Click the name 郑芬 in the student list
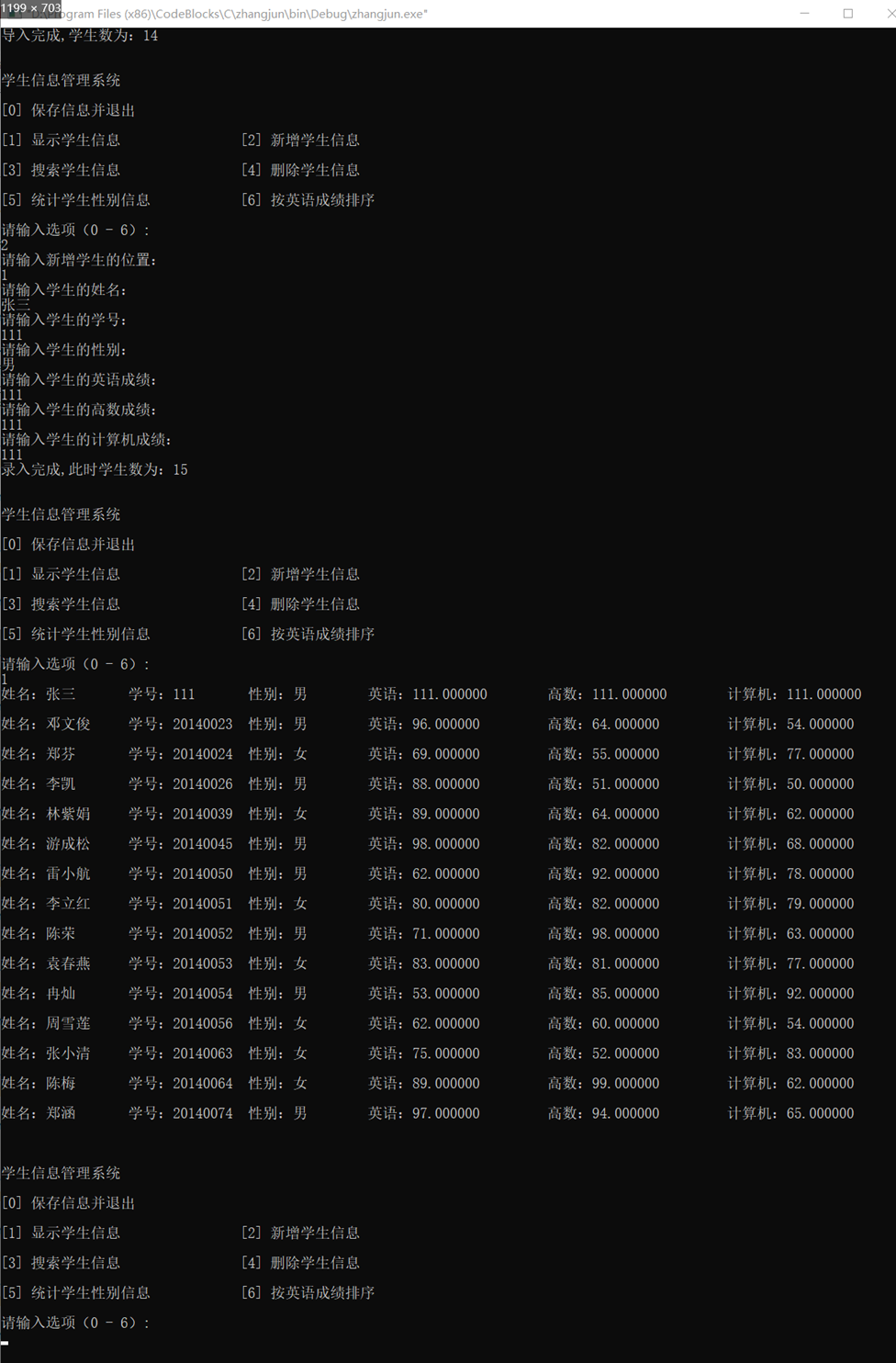 pos(62,754)
